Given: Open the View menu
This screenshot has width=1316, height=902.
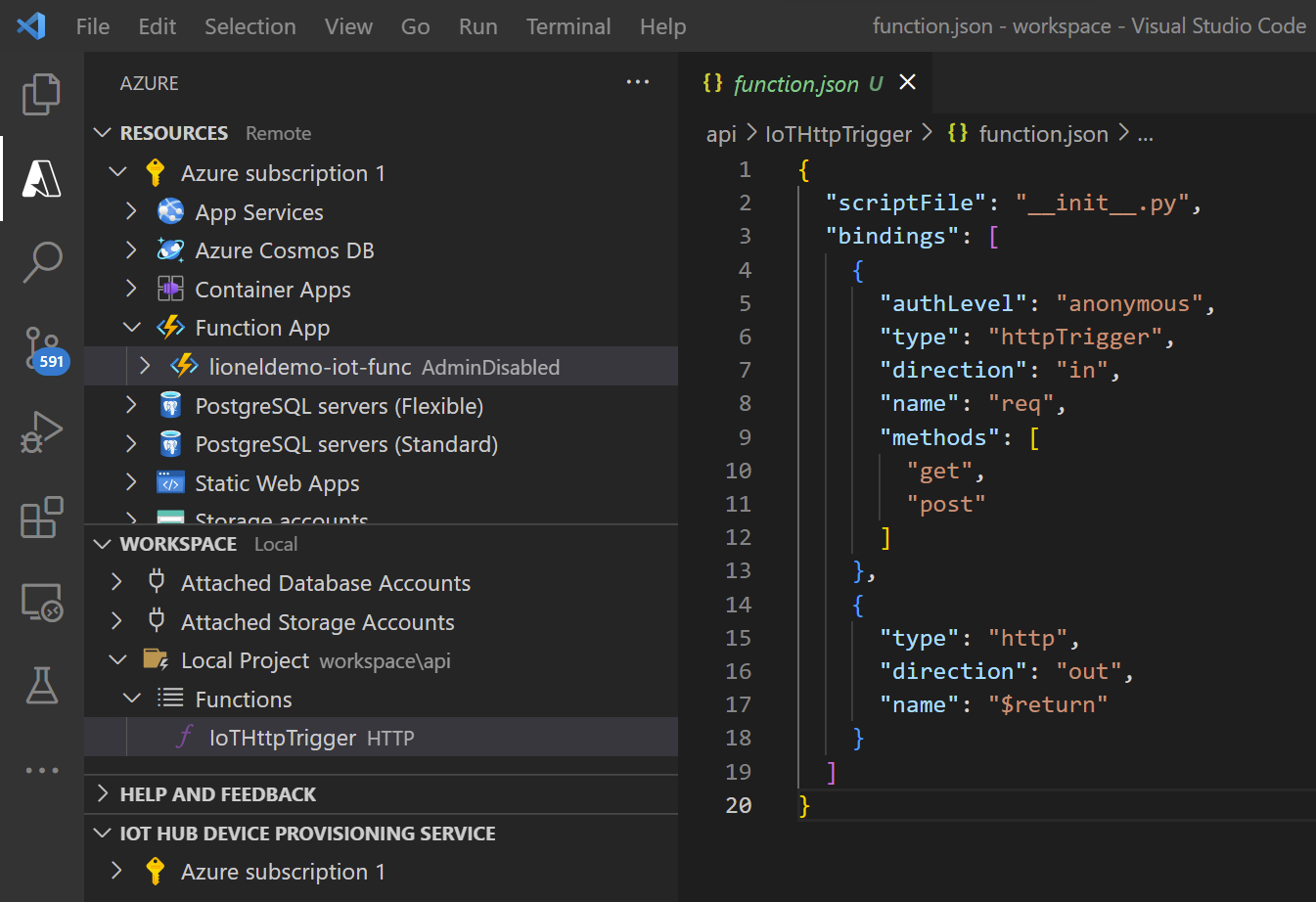Looking at the screenshot, I should (348, 26).
